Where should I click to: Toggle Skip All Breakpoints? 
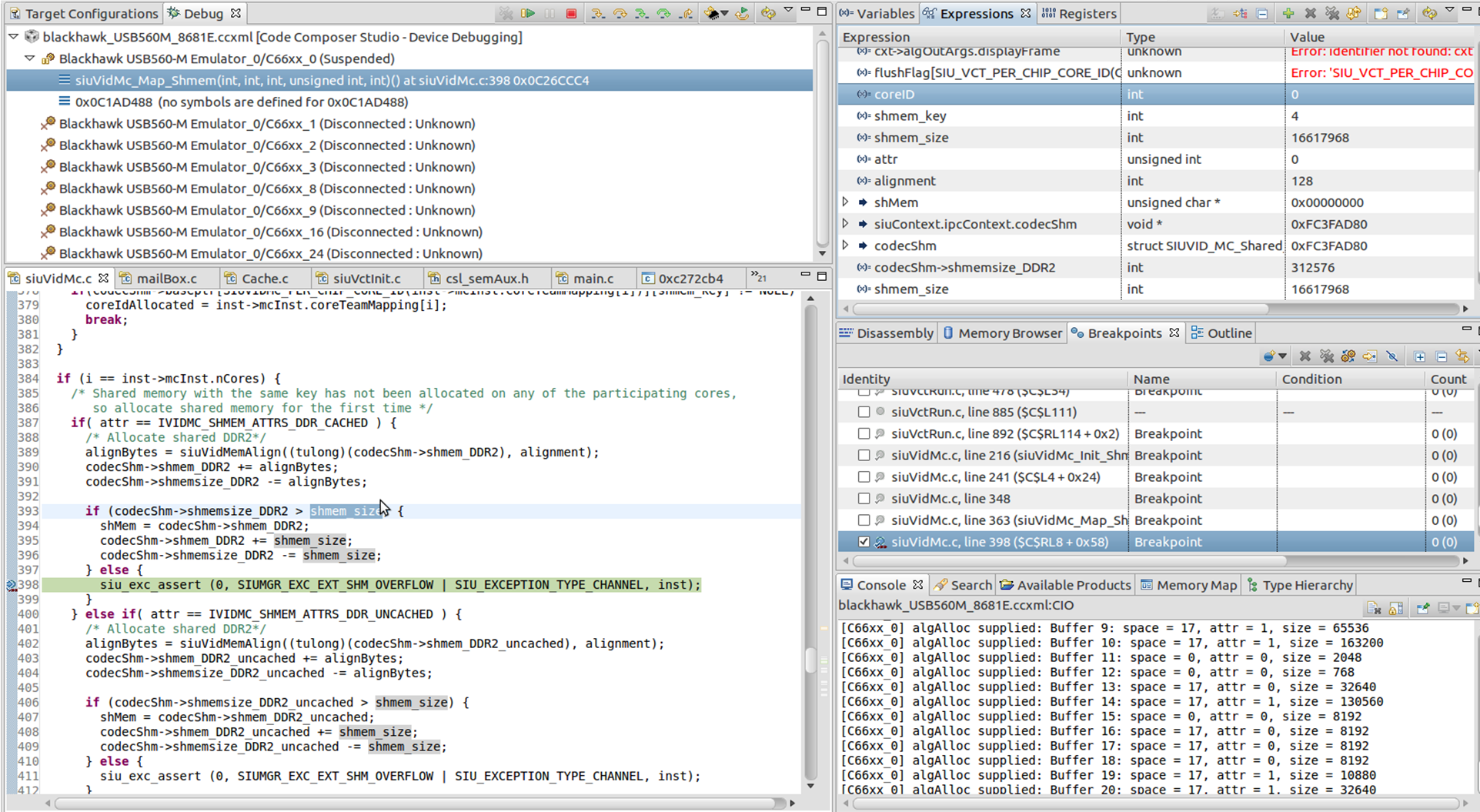click(1392, 356)
